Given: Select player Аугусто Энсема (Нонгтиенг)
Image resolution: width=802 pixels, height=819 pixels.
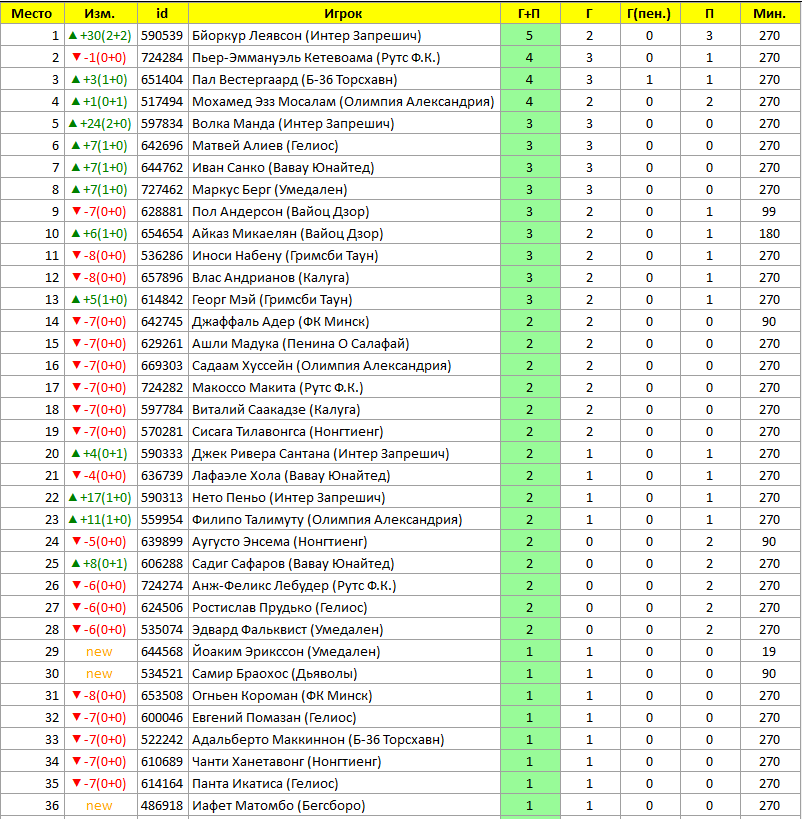Looking at the screenshot, I should (280, 541).
